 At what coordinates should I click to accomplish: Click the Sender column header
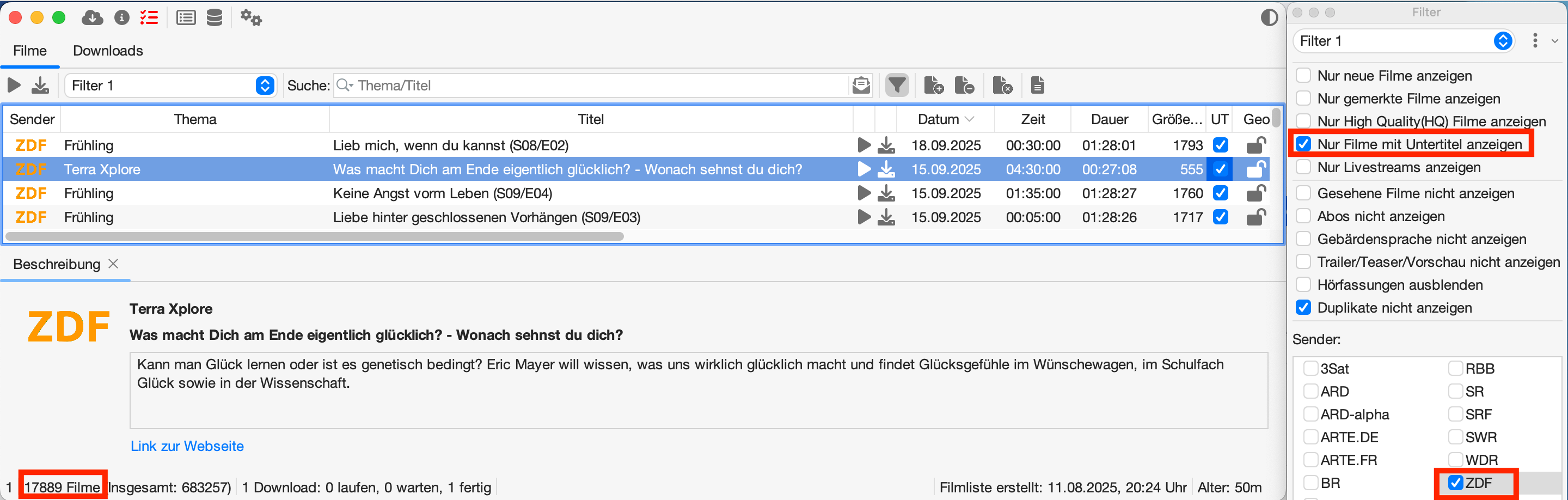point(32,119)
